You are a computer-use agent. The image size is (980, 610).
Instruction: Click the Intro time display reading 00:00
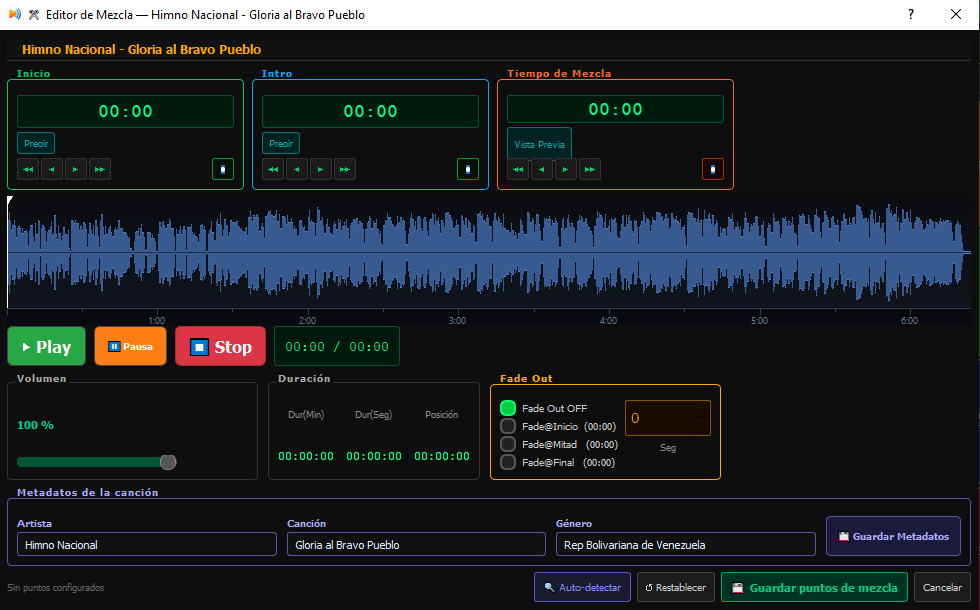371,111
